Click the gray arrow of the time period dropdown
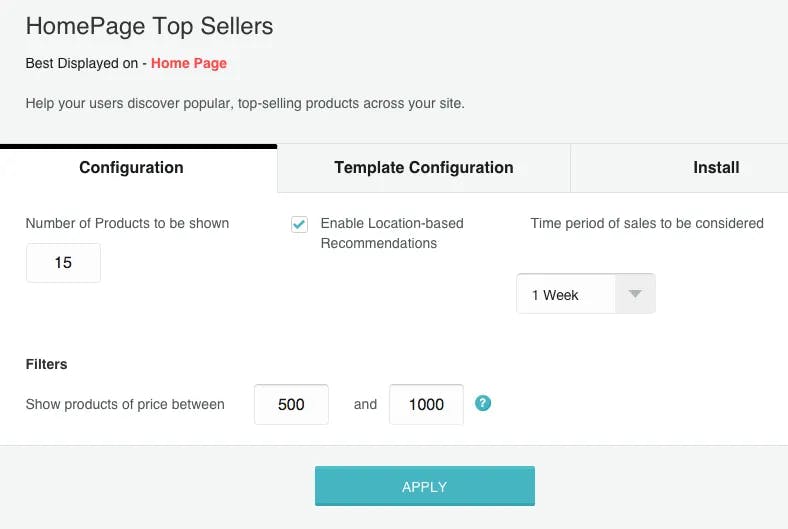Screen dimensions: 788x529 click(x=635, y=294)
